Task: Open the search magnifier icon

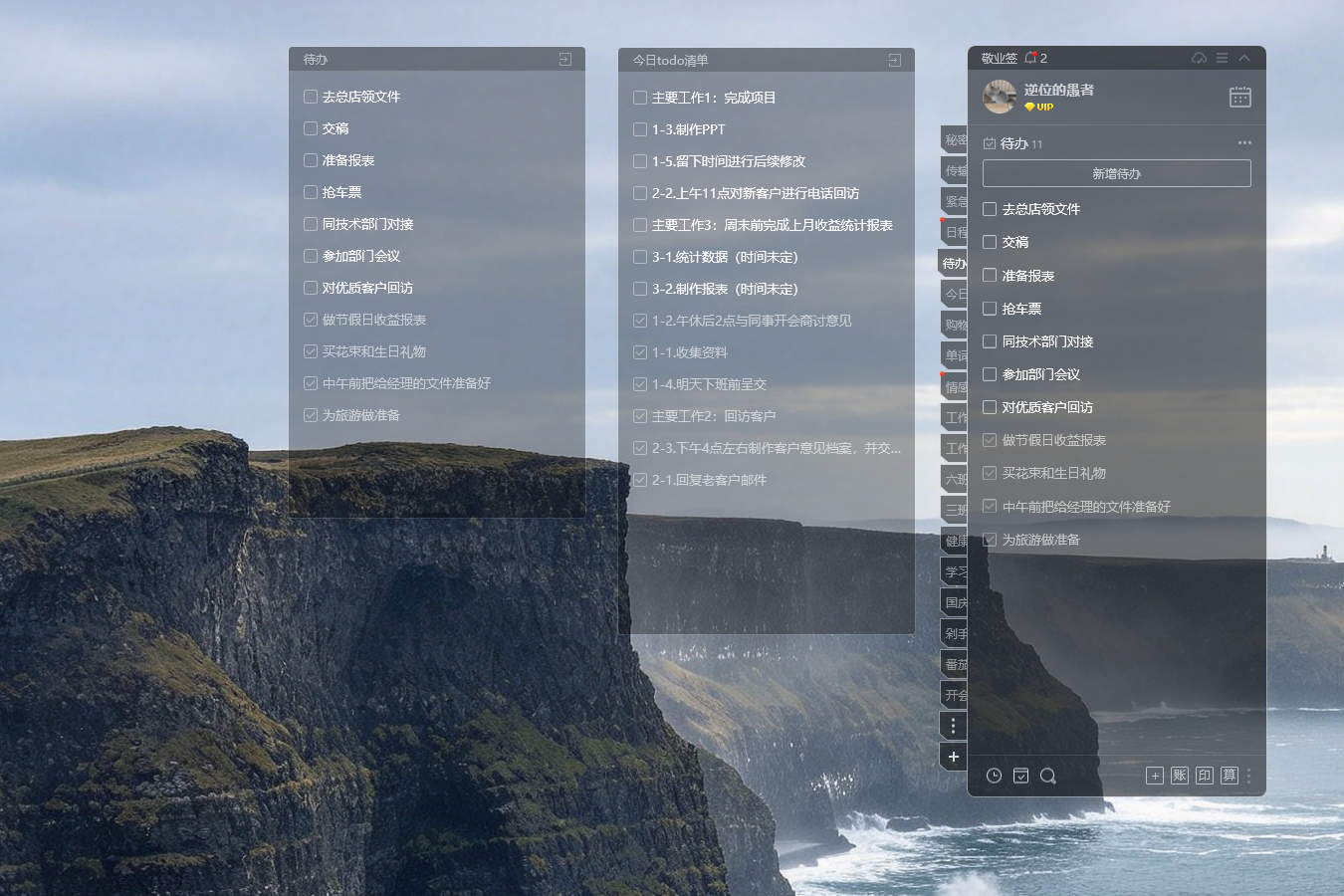Action: pyautogui.click(x=1048, y=776)
